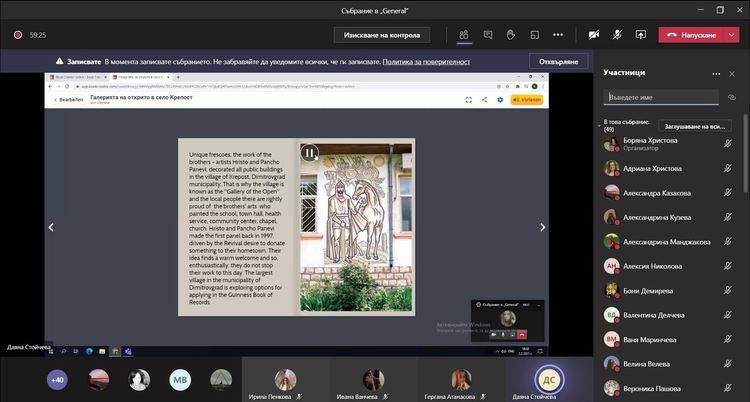Click microphone icon for Бони Демирева

728,290
